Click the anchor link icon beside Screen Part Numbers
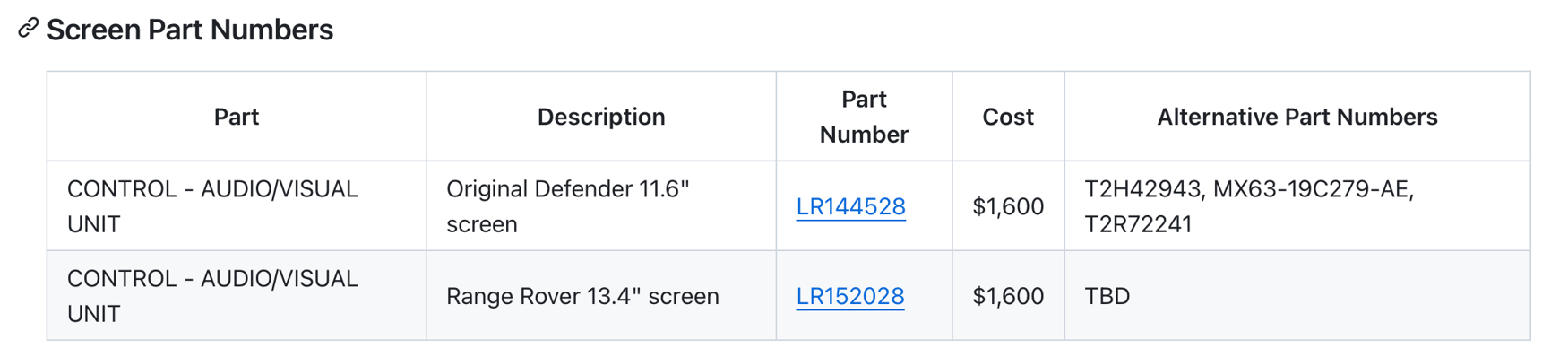Viewport: 1568px width, 357px height. click(28, 29)
